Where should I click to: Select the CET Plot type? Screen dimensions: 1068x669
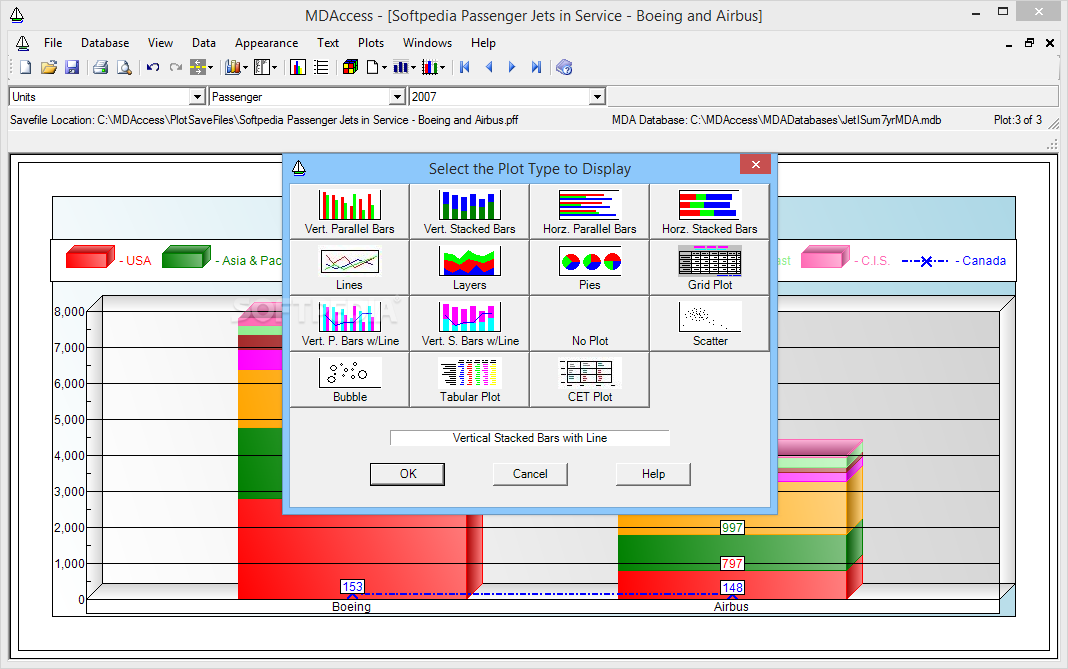589,379
